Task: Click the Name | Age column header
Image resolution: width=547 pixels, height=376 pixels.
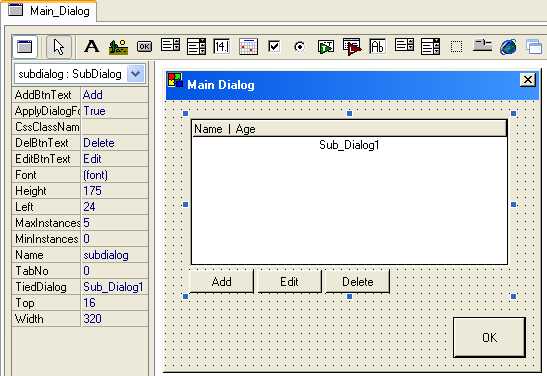Action: (x=349, y=129)
